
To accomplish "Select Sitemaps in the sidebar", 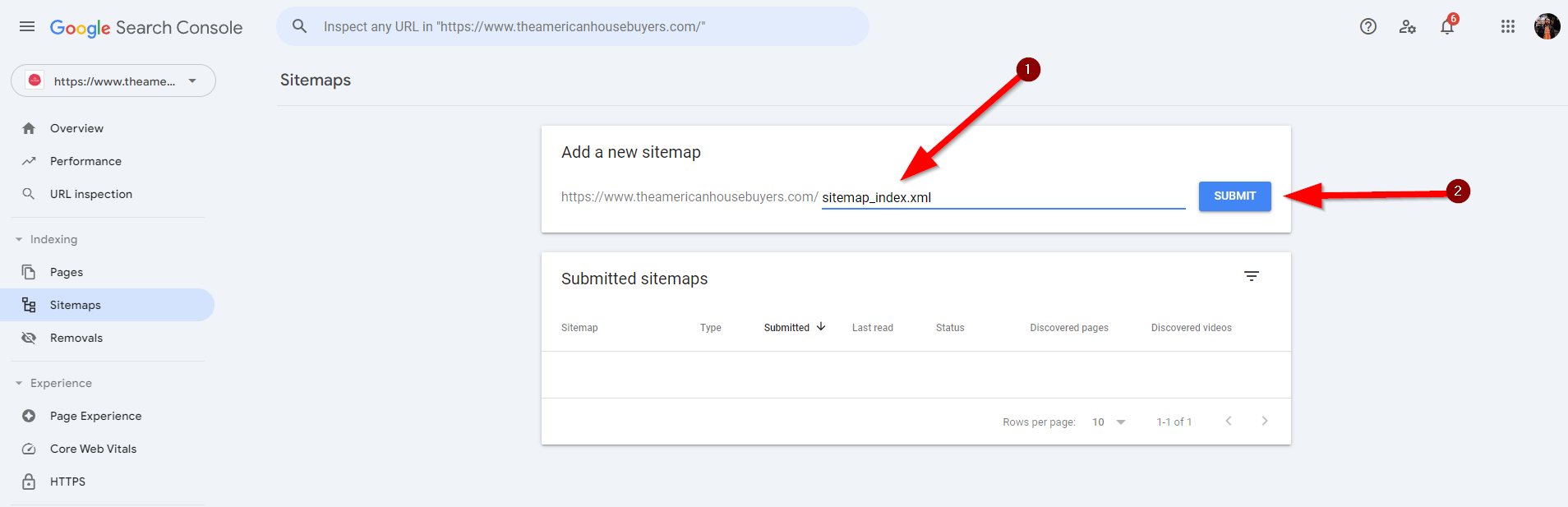I will 107,305.
